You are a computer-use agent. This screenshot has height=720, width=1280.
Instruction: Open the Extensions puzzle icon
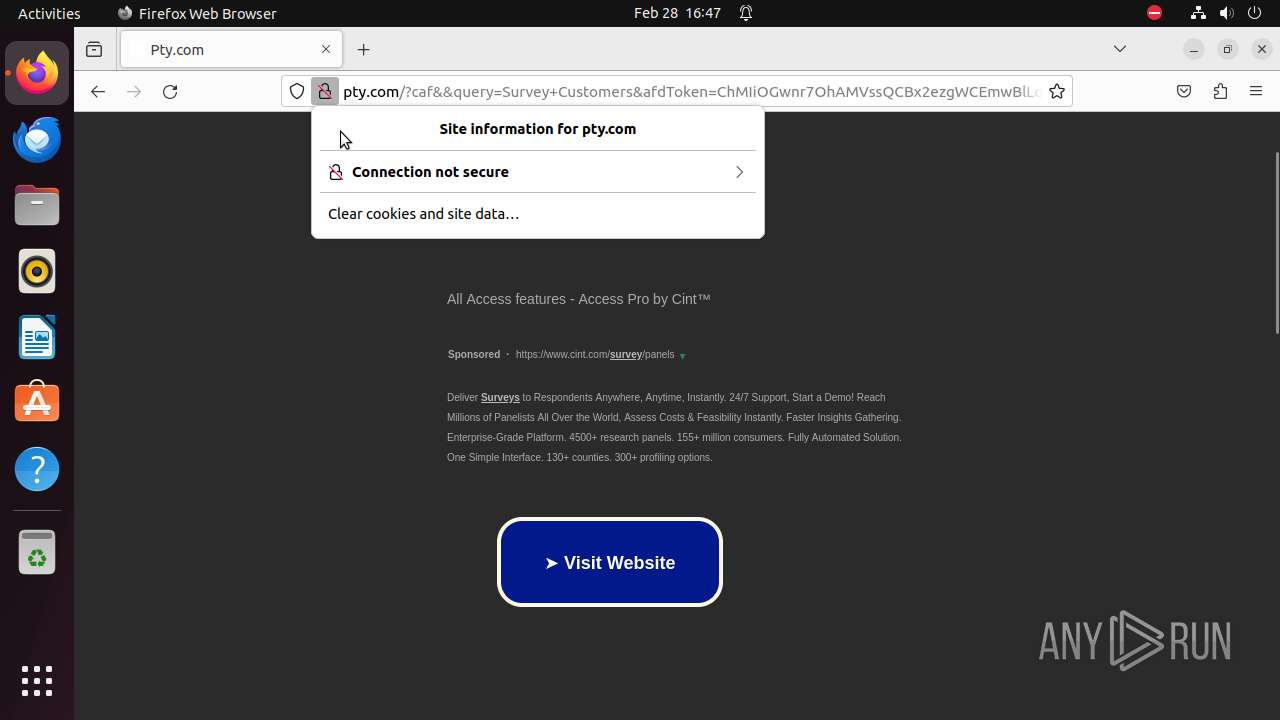pos(1220,91)
